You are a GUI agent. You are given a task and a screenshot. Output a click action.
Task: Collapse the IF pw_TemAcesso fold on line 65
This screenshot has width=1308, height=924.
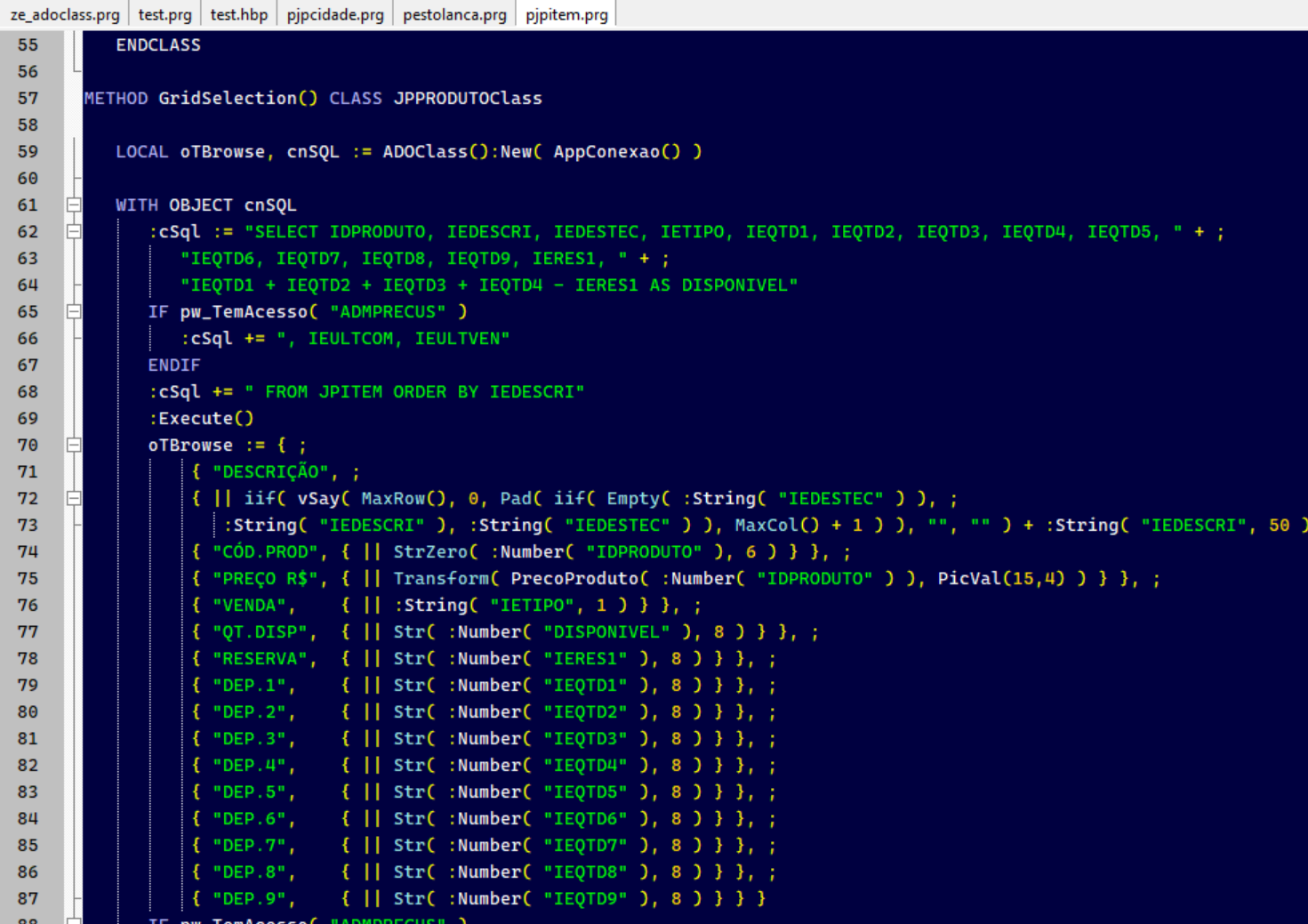point(74,311)
